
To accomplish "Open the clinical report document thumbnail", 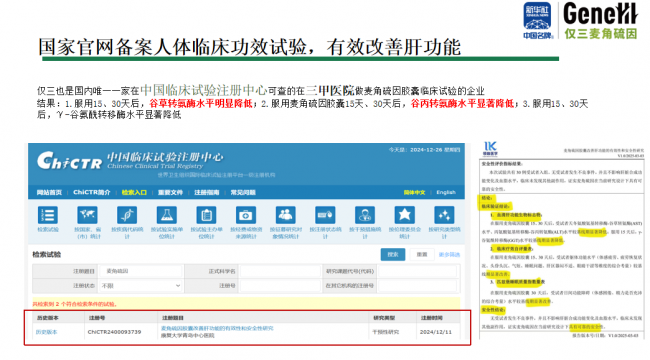I will click(x=562, y=241).
